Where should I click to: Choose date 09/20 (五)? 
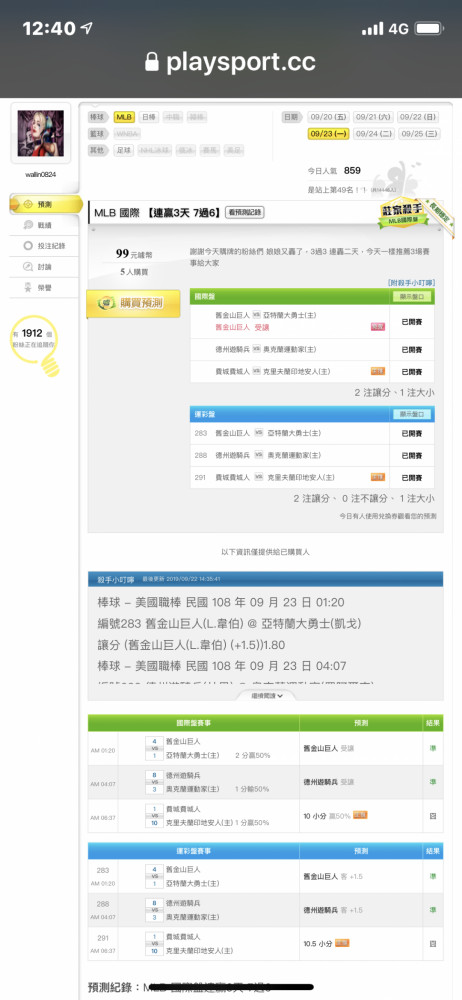pyautogui.click(x=329, y=117)
